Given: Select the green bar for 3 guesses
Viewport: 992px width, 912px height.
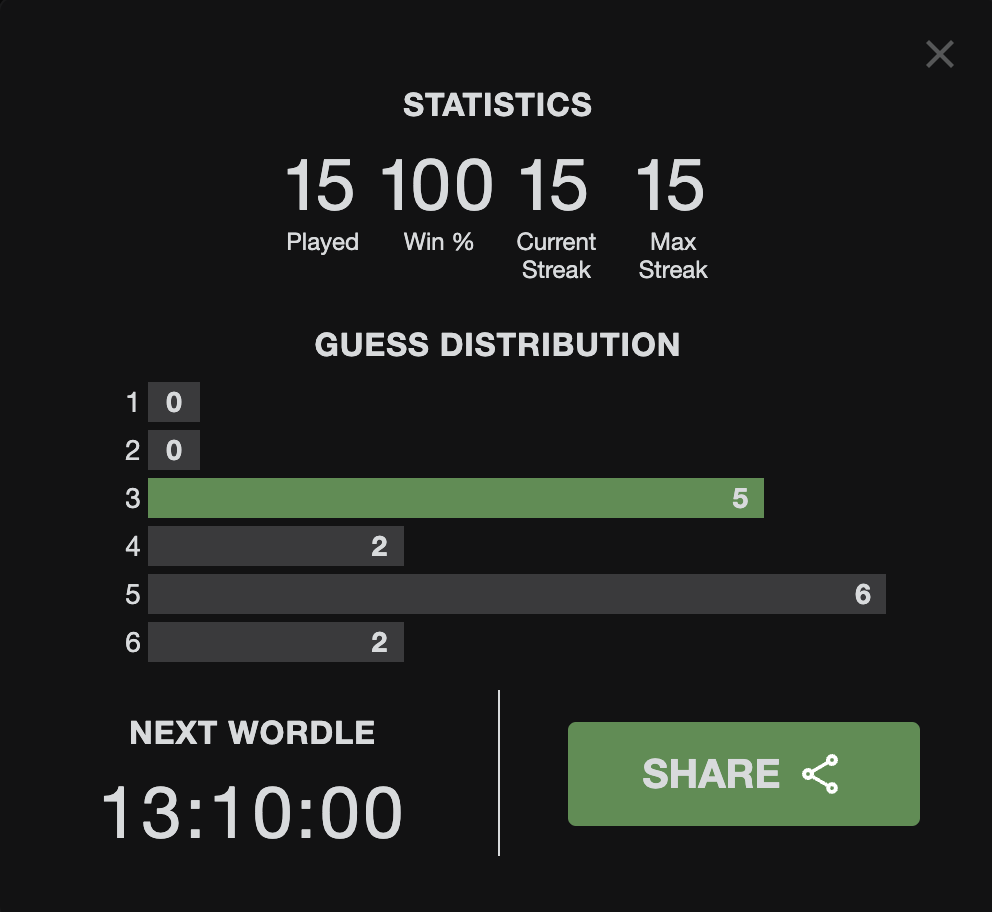Looking at the screenshot, I should point(456,498).
